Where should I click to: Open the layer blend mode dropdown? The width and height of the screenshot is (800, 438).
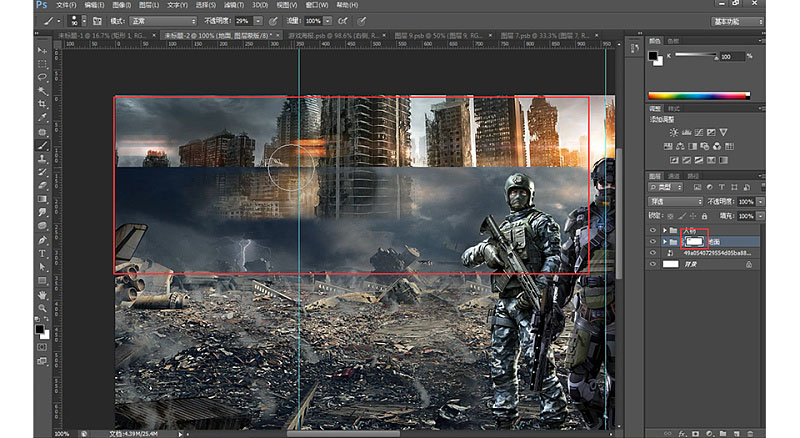(x=676, y=202)
